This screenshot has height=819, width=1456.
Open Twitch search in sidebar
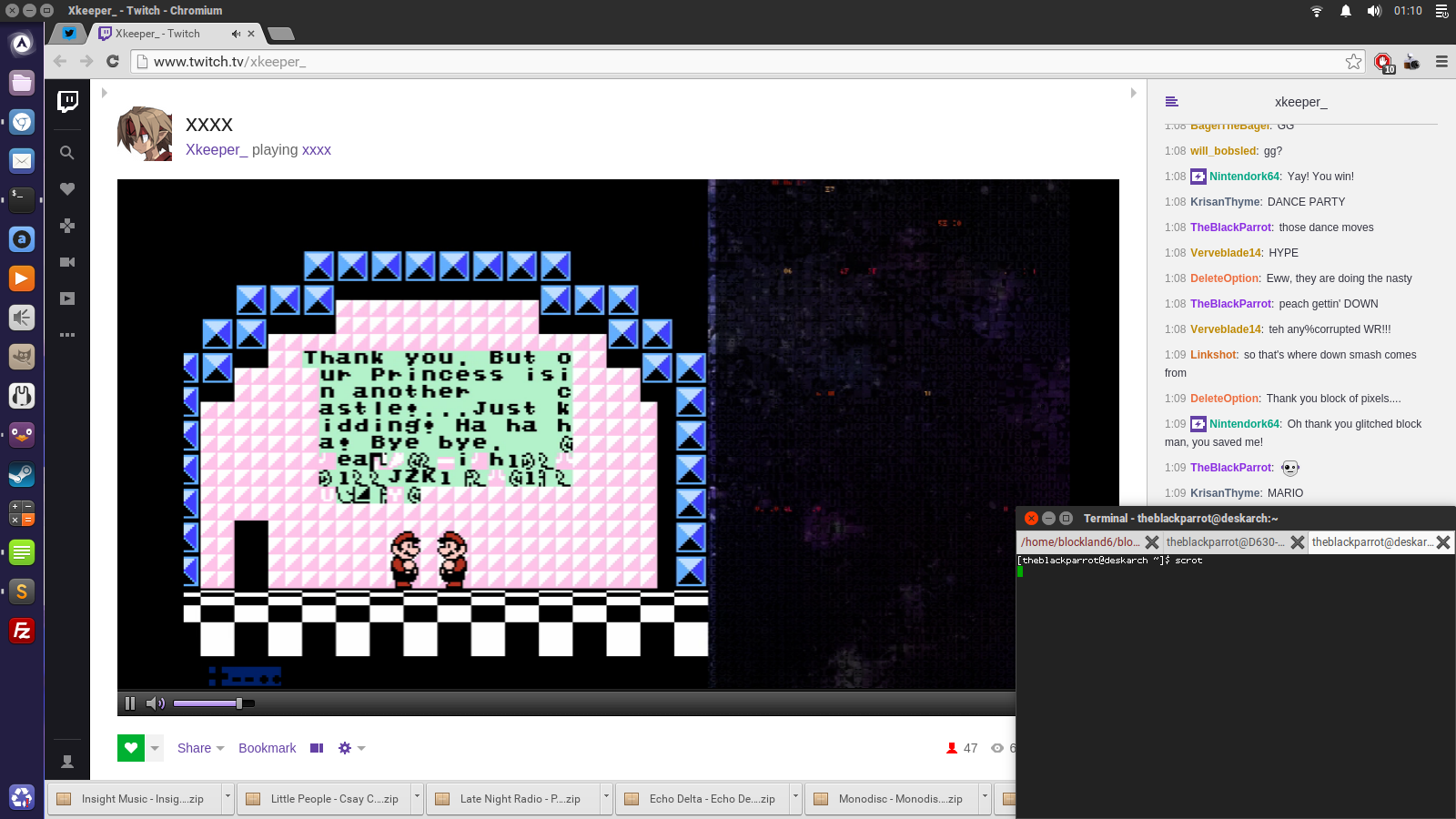click(67, 153)
